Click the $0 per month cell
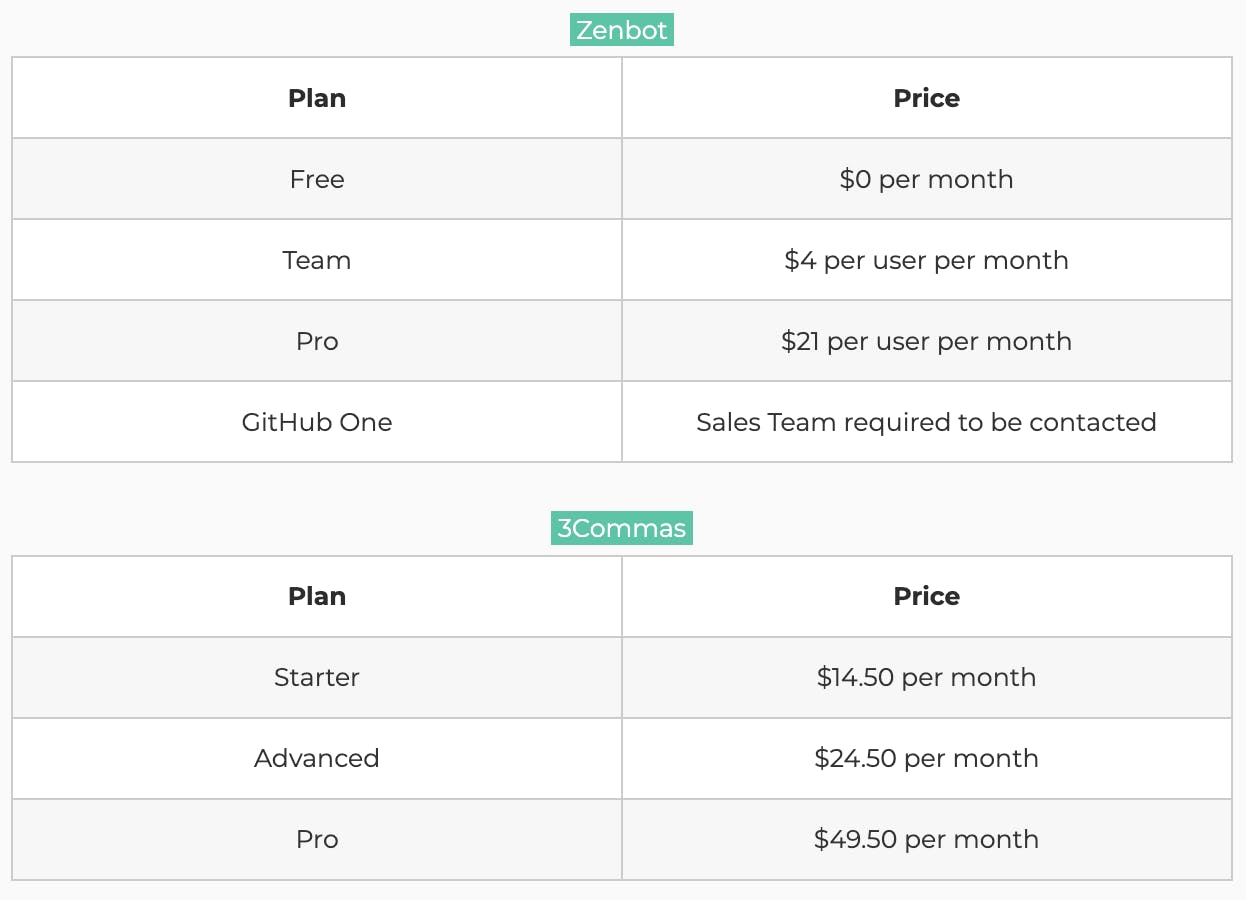 (927, 179)
